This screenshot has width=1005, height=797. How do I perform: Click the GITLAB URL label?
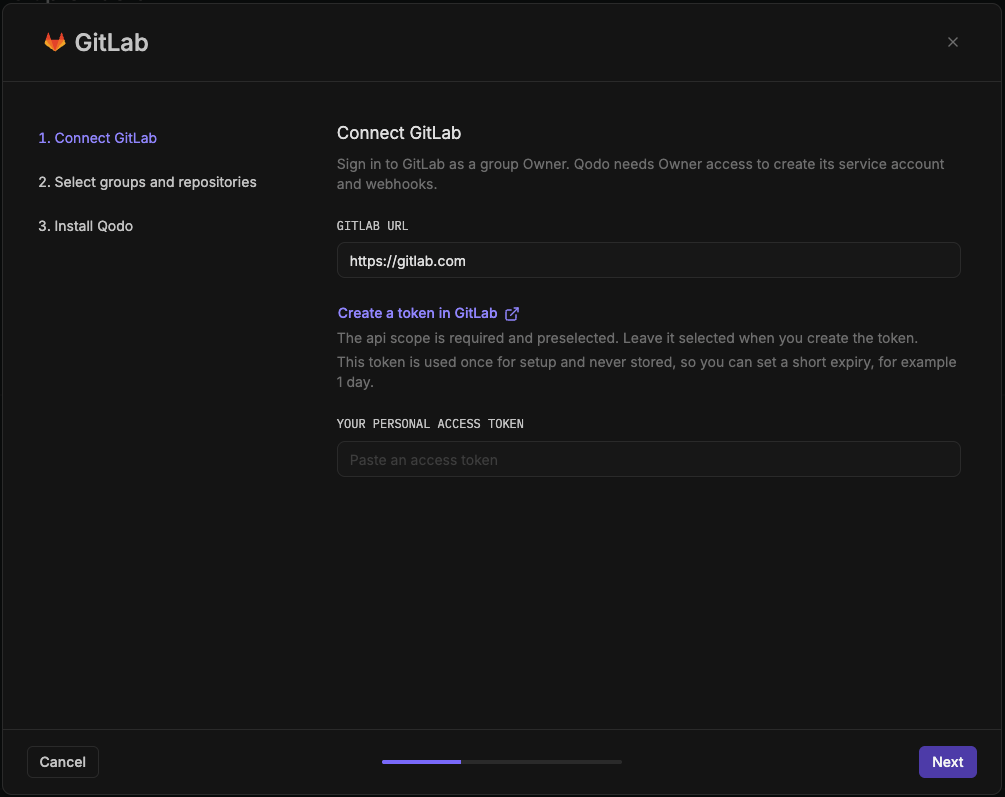click(372, 226)
